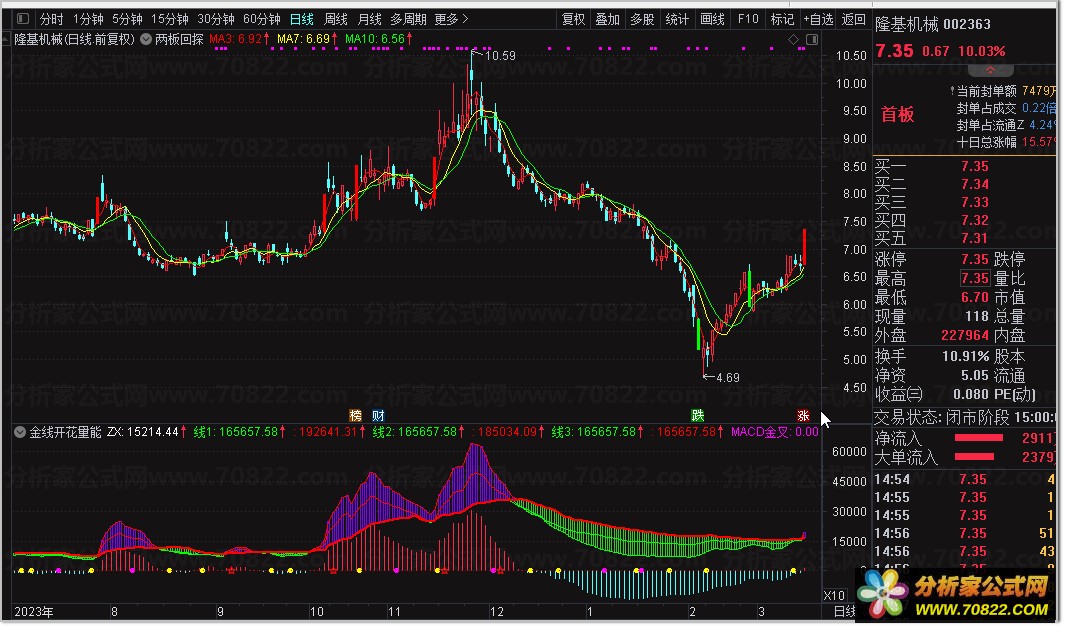This screenshot has height=626, width=1065.
Task: Click the 交易状态 闭市阶段 row
Action: [x=966, y=417]
